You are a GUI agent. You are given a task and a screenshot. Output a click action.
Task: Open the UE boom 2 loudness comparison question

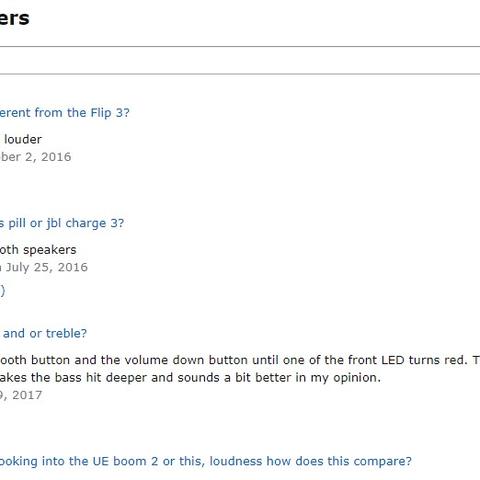point(206,461)
